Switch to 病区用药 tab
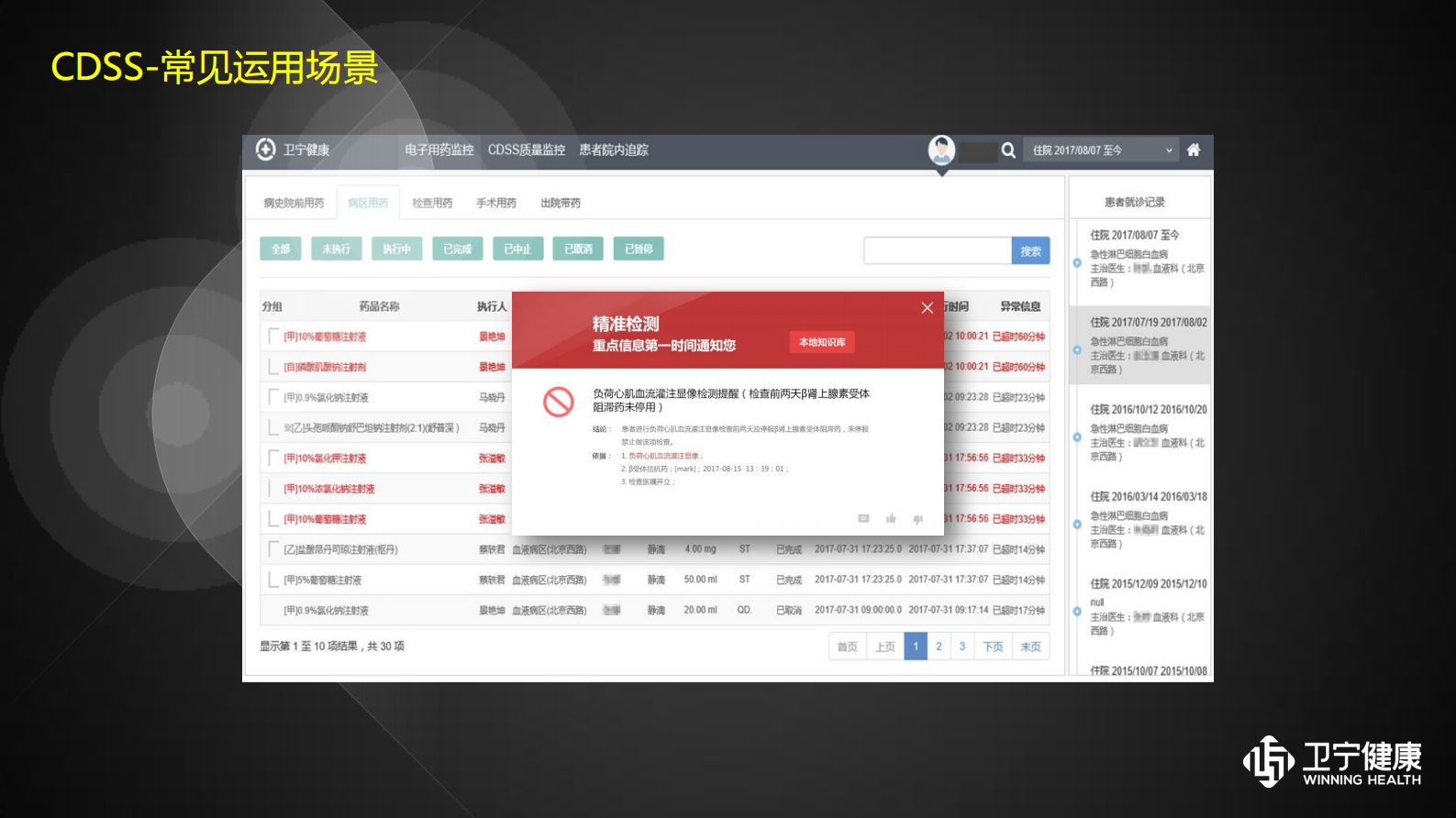The image size is (1456, 818). tap(368, 203)
